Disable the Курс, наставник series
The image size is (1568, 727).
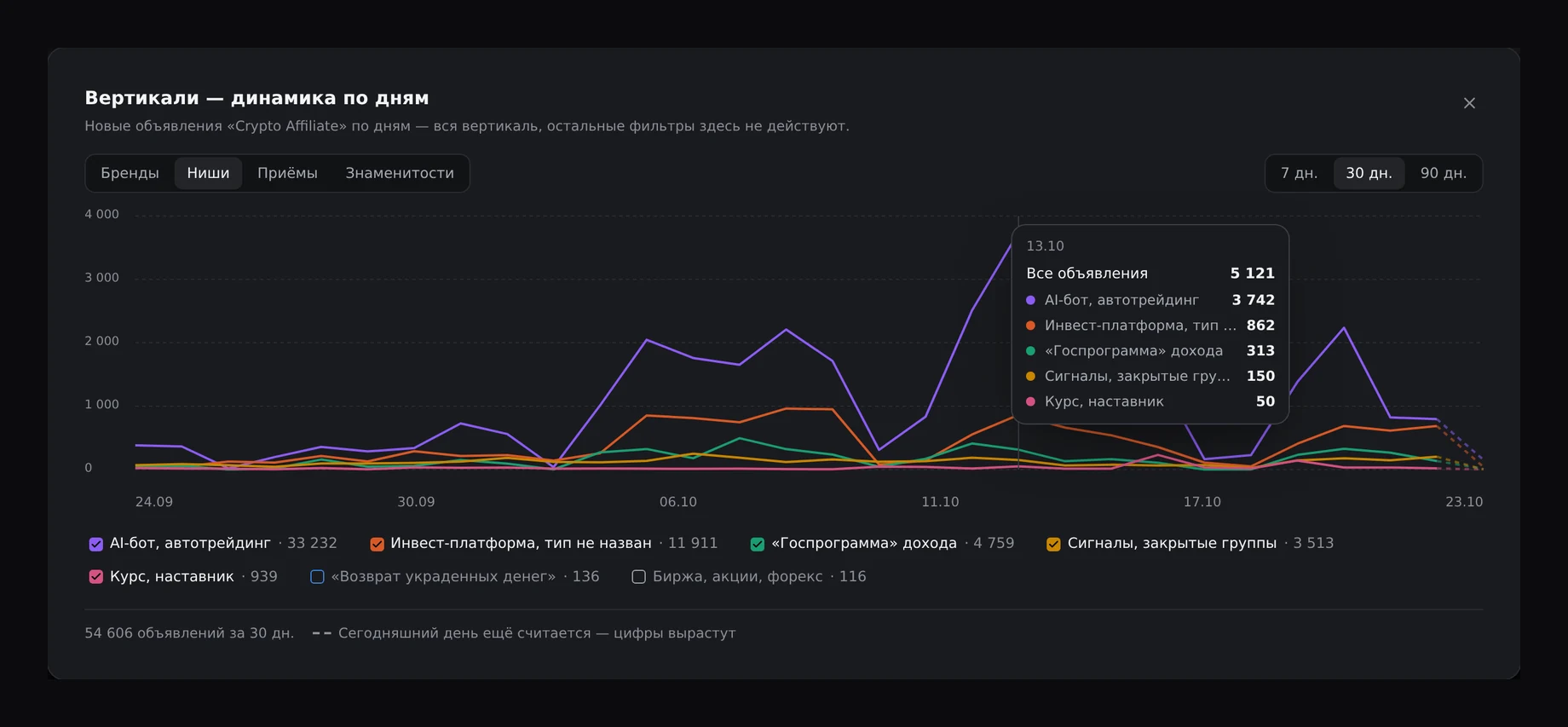tap(96, 577)
